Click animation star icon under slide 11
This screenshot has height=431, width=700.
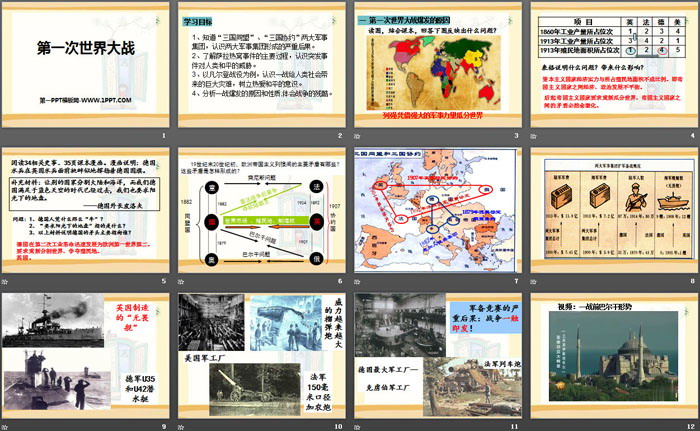[x=357, y=427]
